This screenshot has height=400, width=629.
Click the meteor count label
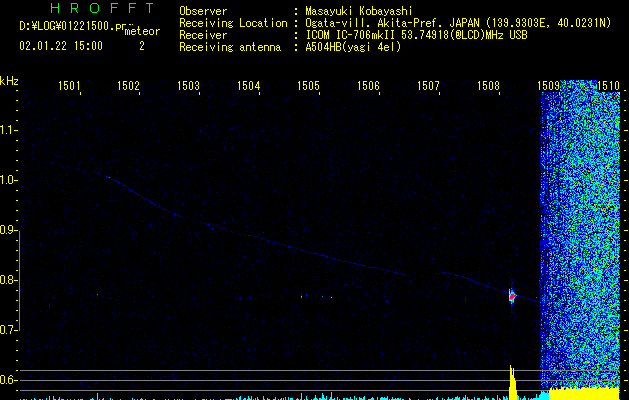[x=142, y=31]
